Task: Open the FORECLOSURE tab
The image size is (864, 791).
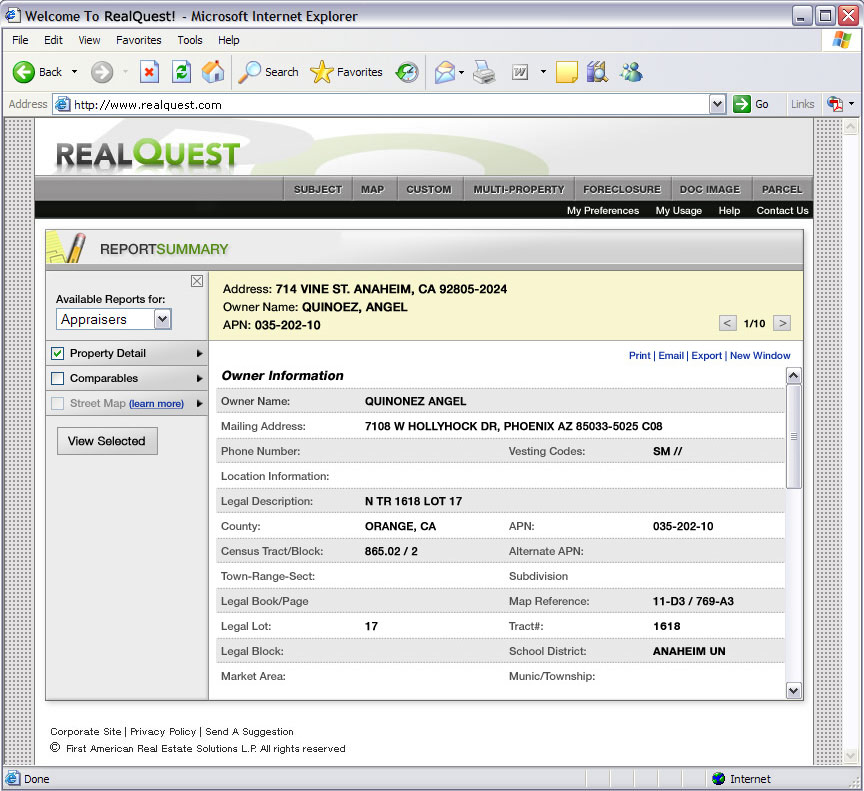Action: (622, 189)
